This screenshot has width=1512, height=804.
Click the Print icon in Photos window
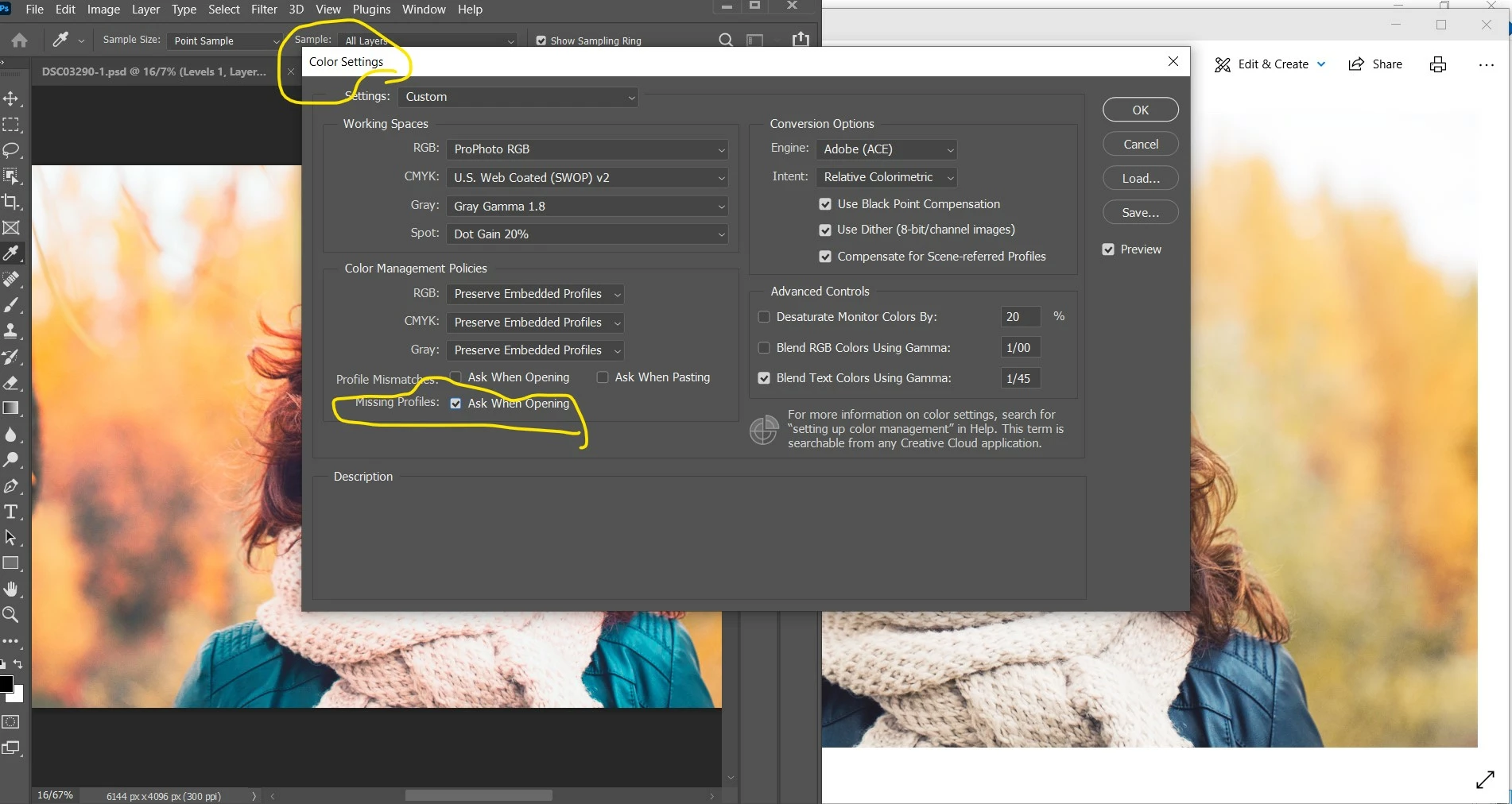(x=1438, y=64)
